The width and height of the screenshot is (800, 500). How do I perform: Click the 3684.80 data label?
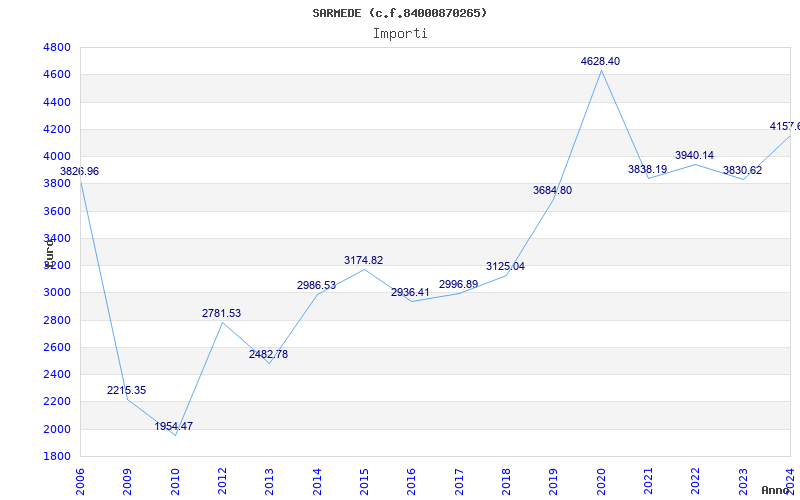click(553, 190)
